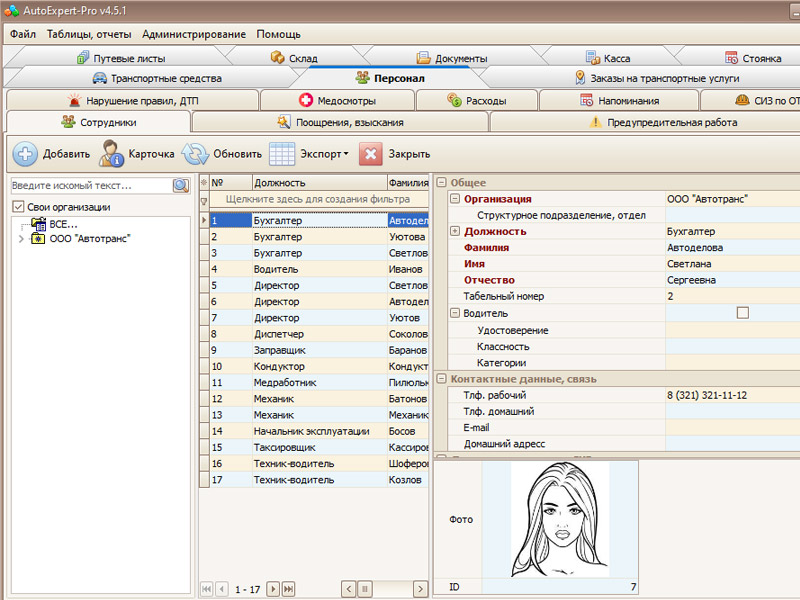The width and height of the screenshot is (800, 600).
Task: Toggle the Свои организации checkbox
Action: pos(18,207)
